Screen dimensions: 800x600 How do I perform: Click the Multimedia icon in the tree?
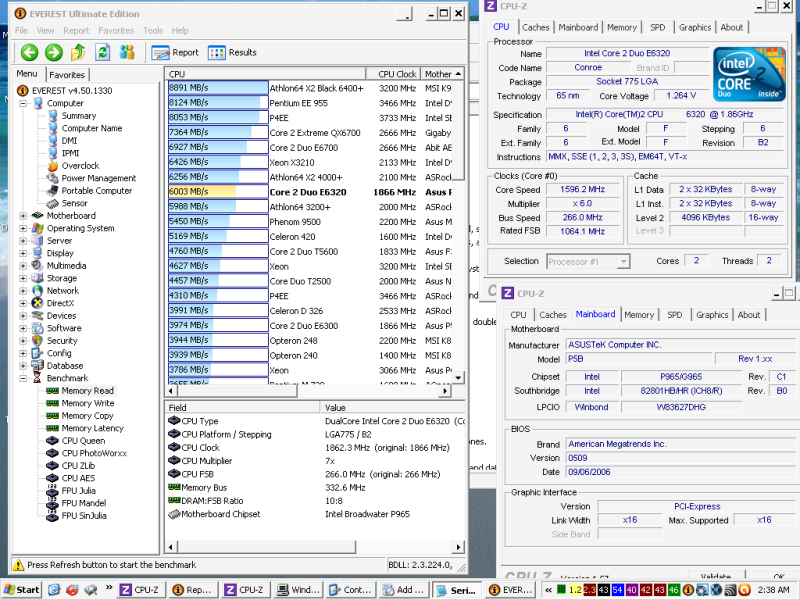tap(37, 266)
